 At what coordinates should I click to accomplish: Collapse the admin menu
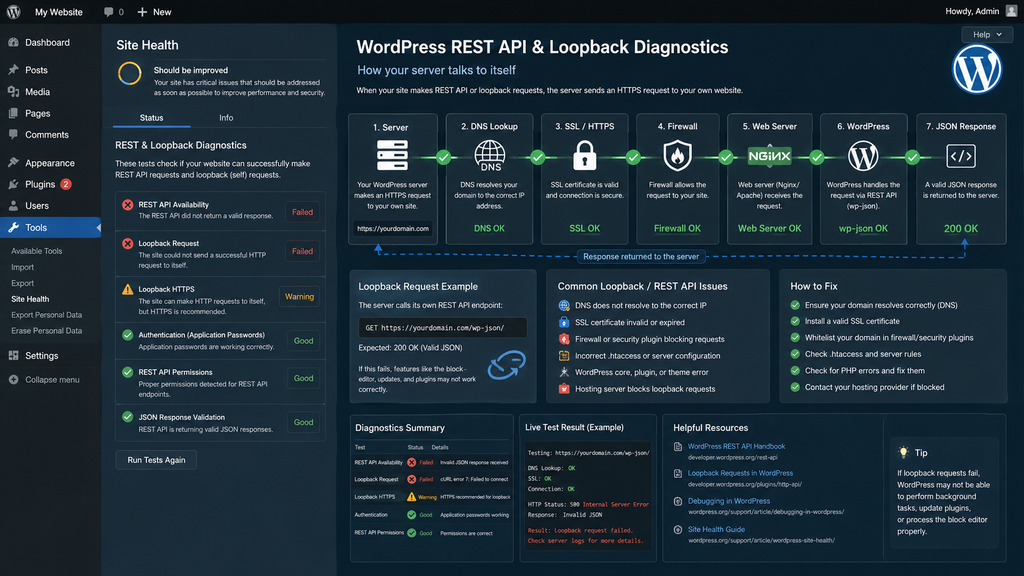coord(50,379)
